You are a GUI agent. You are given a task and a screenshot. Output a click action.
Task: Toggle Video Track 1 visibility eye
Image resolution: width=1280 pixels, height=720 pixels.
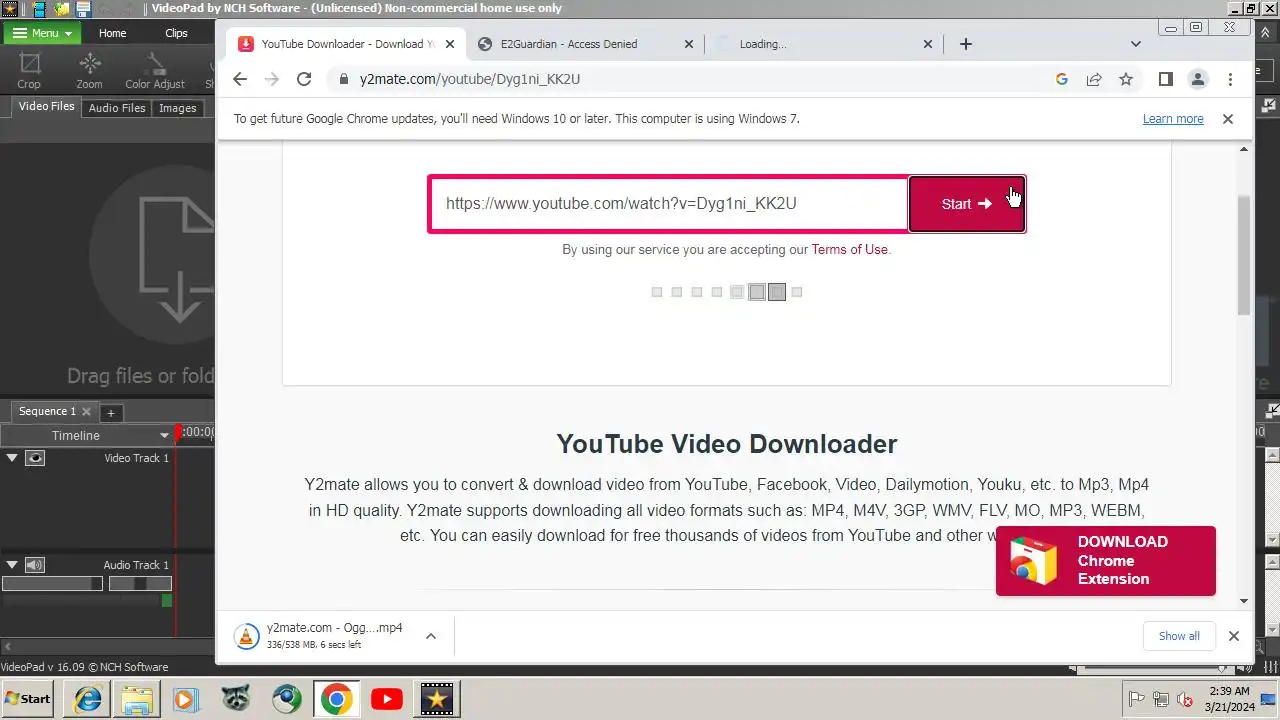point(35,458)
